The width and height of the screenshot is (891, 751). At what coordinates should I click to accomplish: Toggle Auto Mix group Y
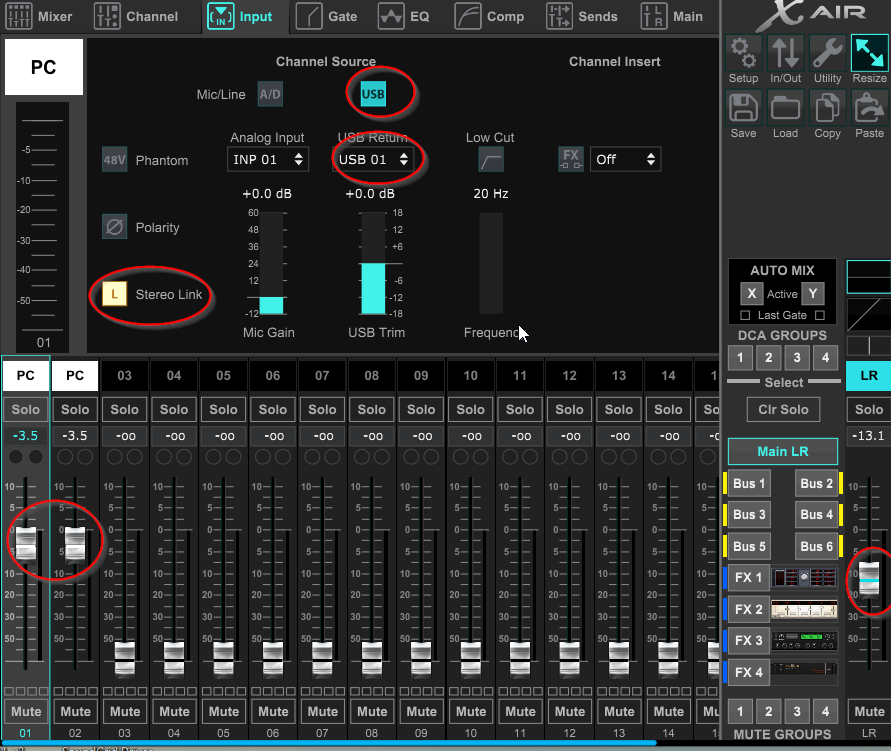[813, 294]
